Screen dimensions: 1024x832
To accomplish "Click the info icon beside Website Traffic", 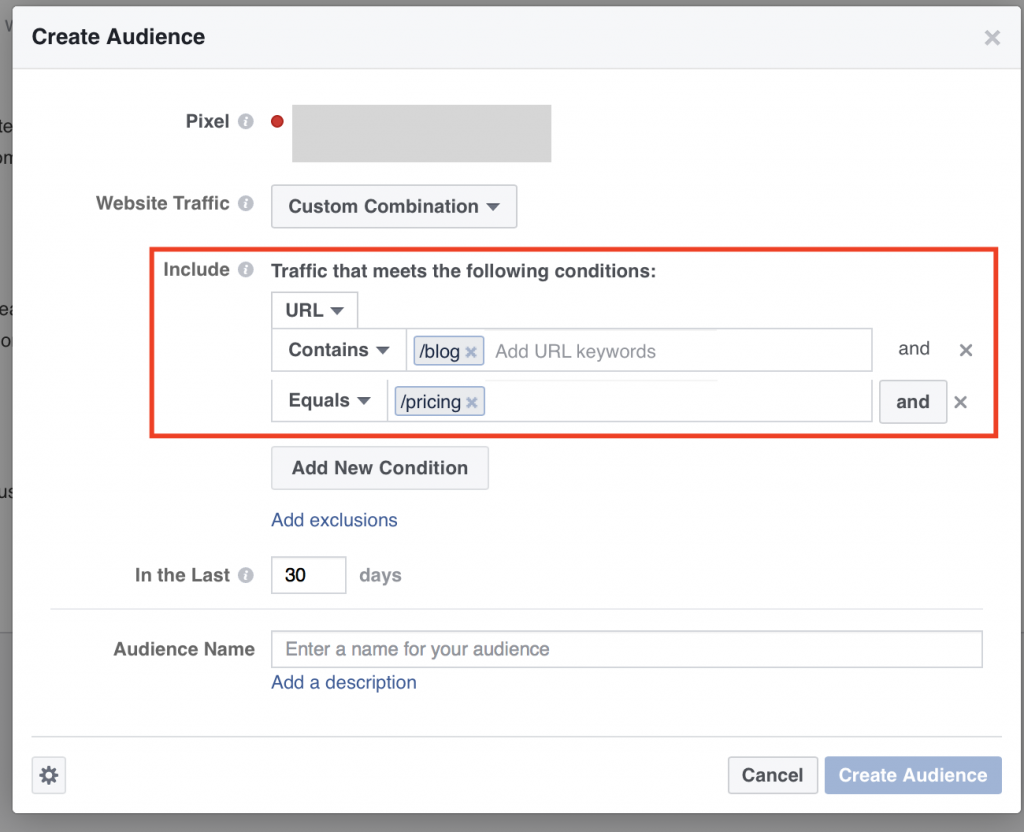I will point(246,203).
